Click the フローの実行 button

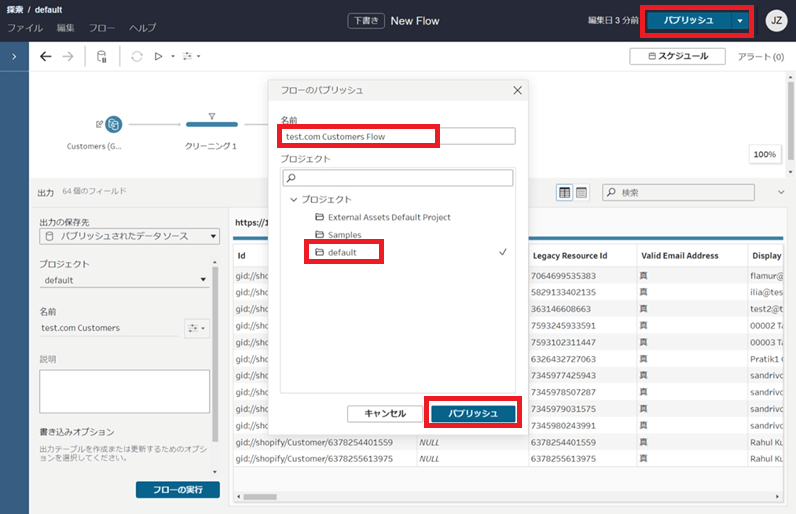(x=178, y=490)
